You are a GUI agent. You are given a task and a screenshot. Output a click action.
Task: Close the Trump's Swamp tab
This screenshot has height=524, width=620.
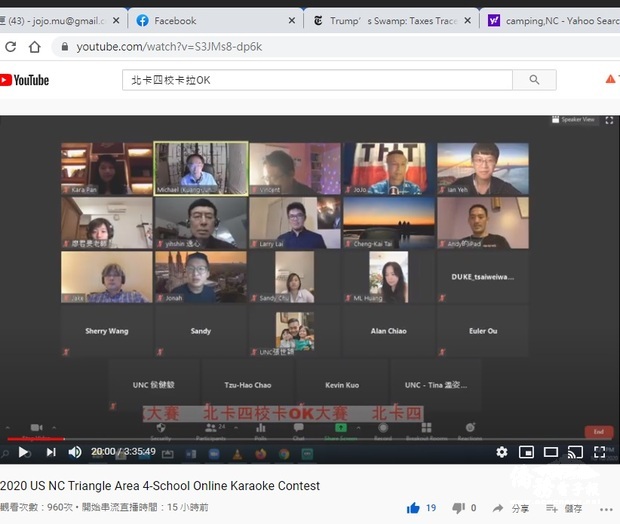[467, 21]
